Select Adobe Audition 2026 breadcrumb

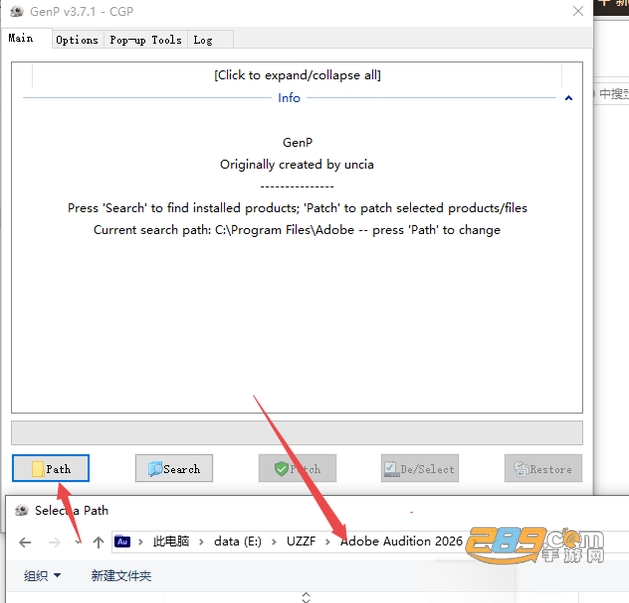point(401,542)
